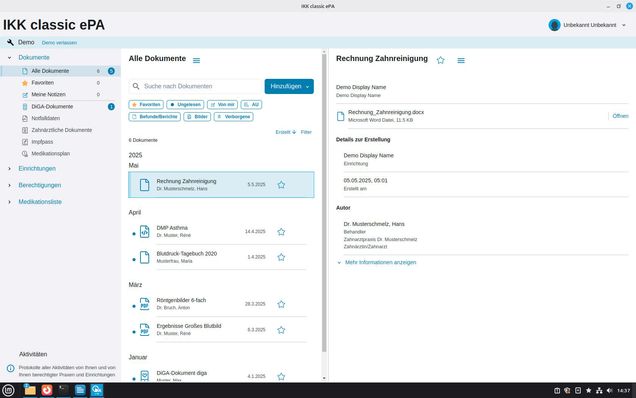Star the Ergebnisse Großes Blutbild document

pyautogui.click(x=281, y=330)
